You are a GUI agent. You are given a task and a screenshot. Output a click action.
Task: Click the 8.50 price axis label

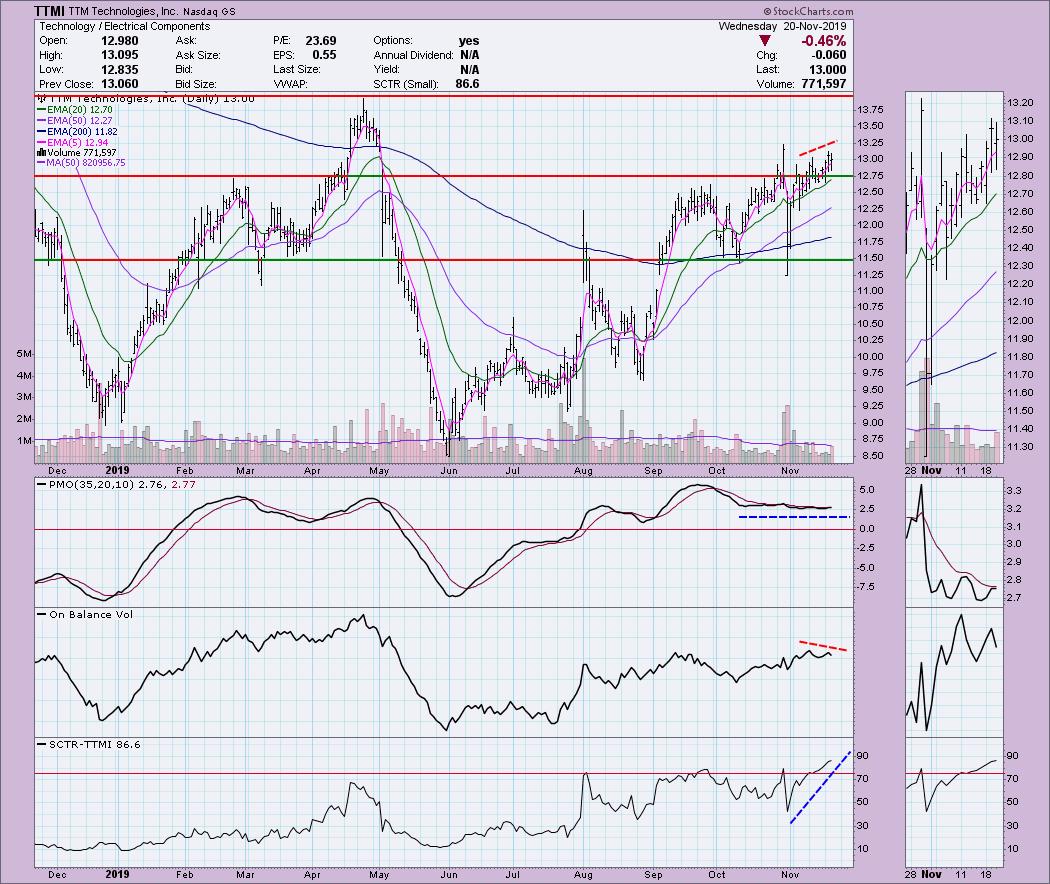[871, 456]
